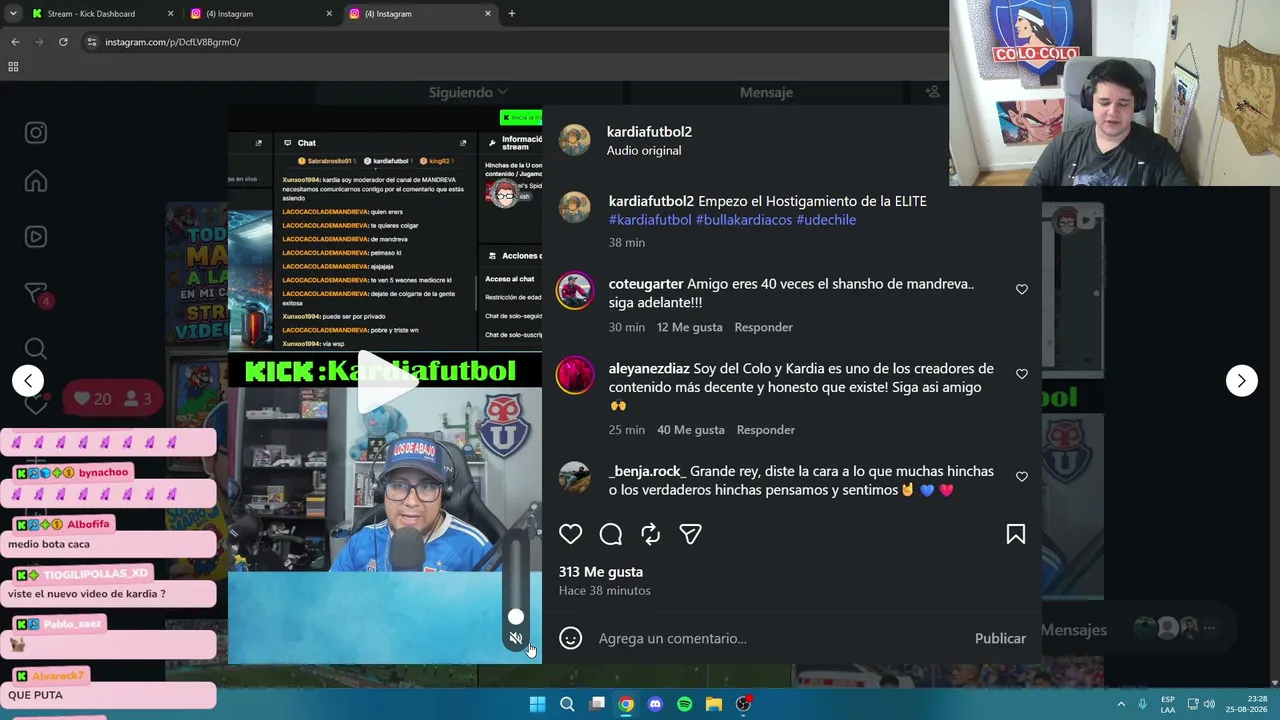Screen dimensions: 1280x720
Task: Go to the next post arrow
Action: pyautogui.click(x=1241, y=380)
